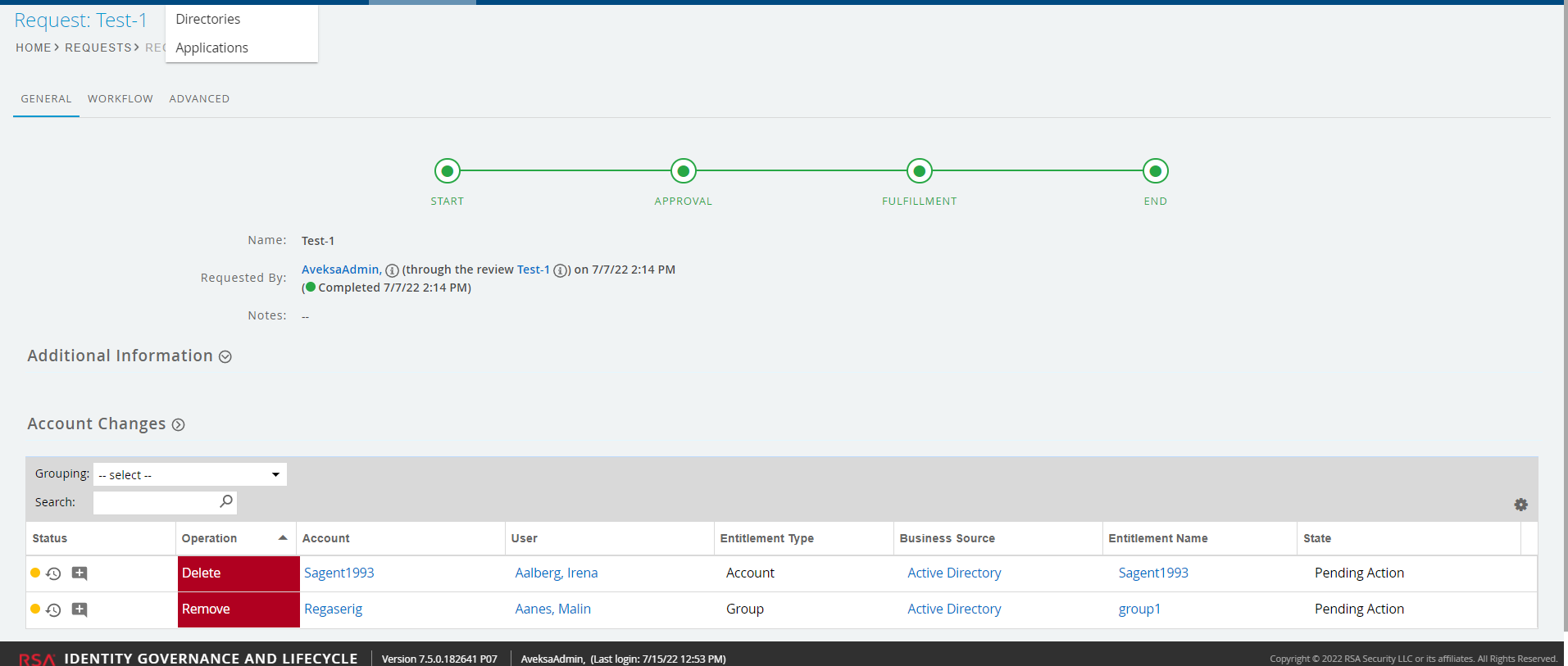Go to Requests in breadcrumb
The height and width of the screenshot is (666, 1568).
[98, 48]
